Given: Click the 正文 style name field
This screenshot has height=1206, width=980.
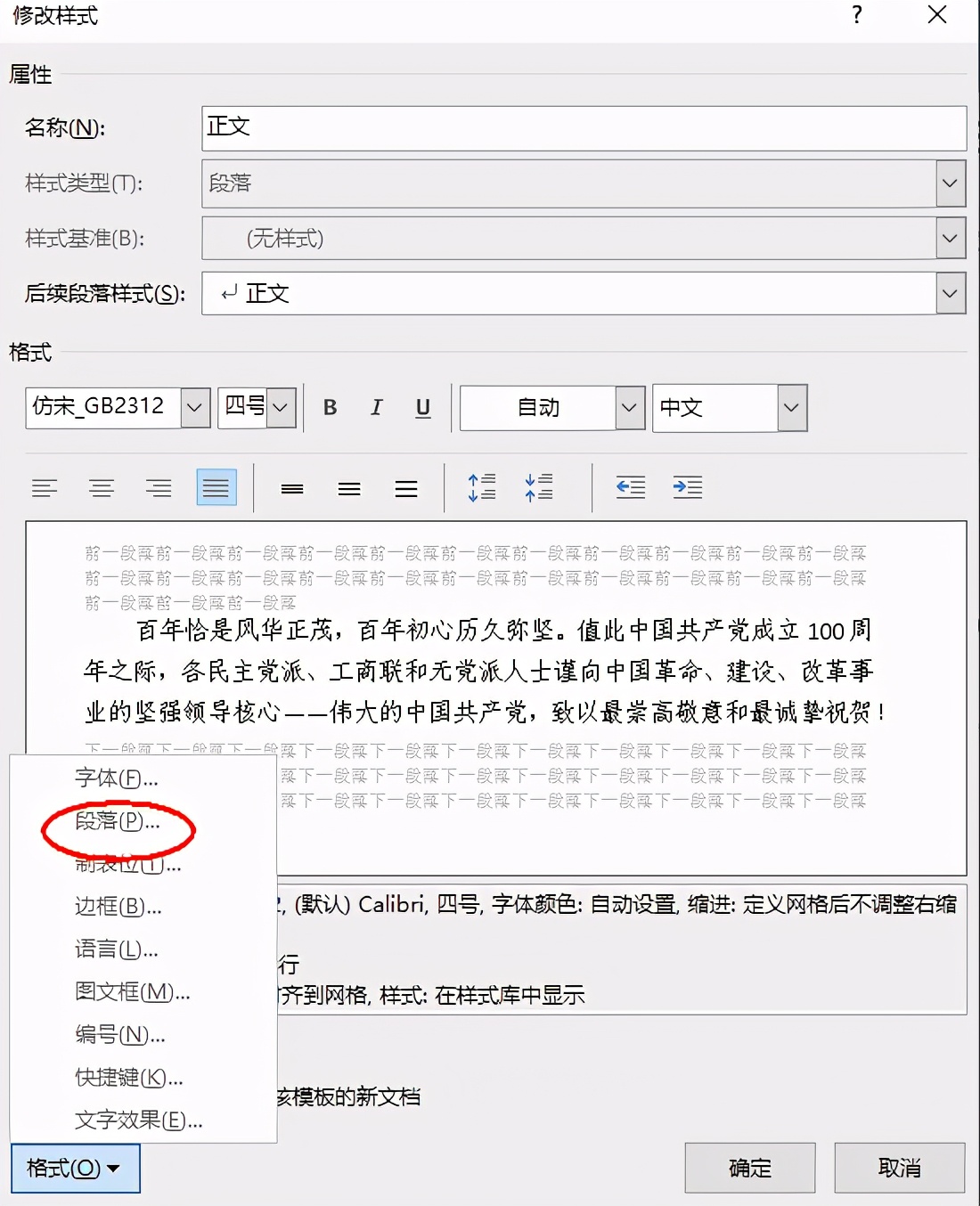Looking at the screenshot, I should click(584, 127).
